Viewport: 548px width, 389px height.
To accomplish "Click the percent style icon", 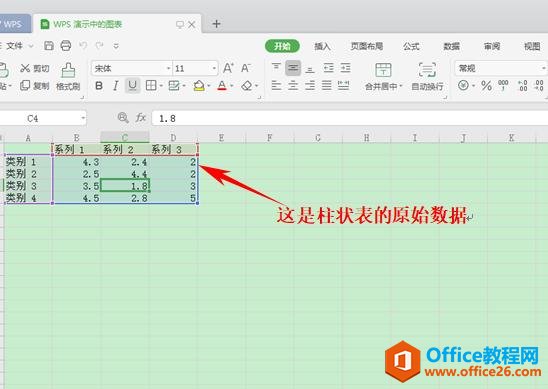I will point(486,85).
